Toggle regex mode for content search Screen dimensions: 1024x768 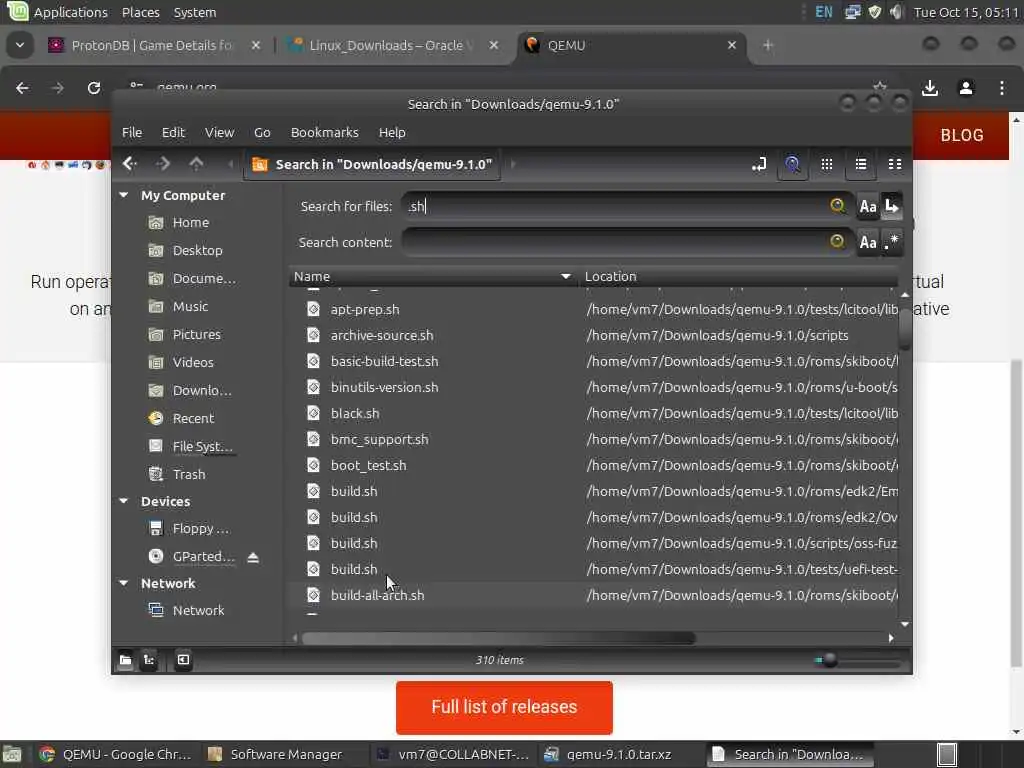click(x=892, y=242)
